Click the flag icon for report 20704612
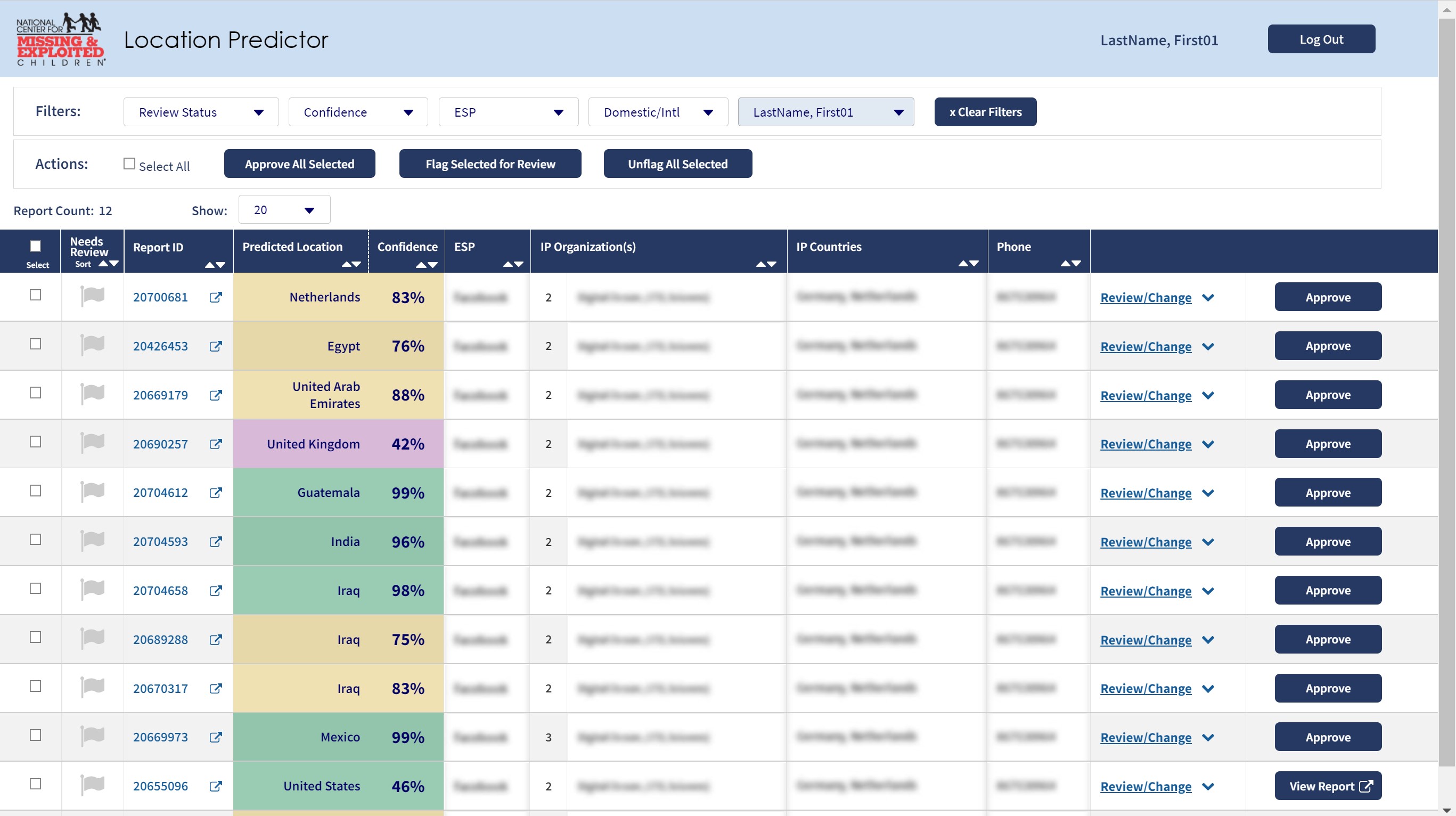 tap(92, 492)
